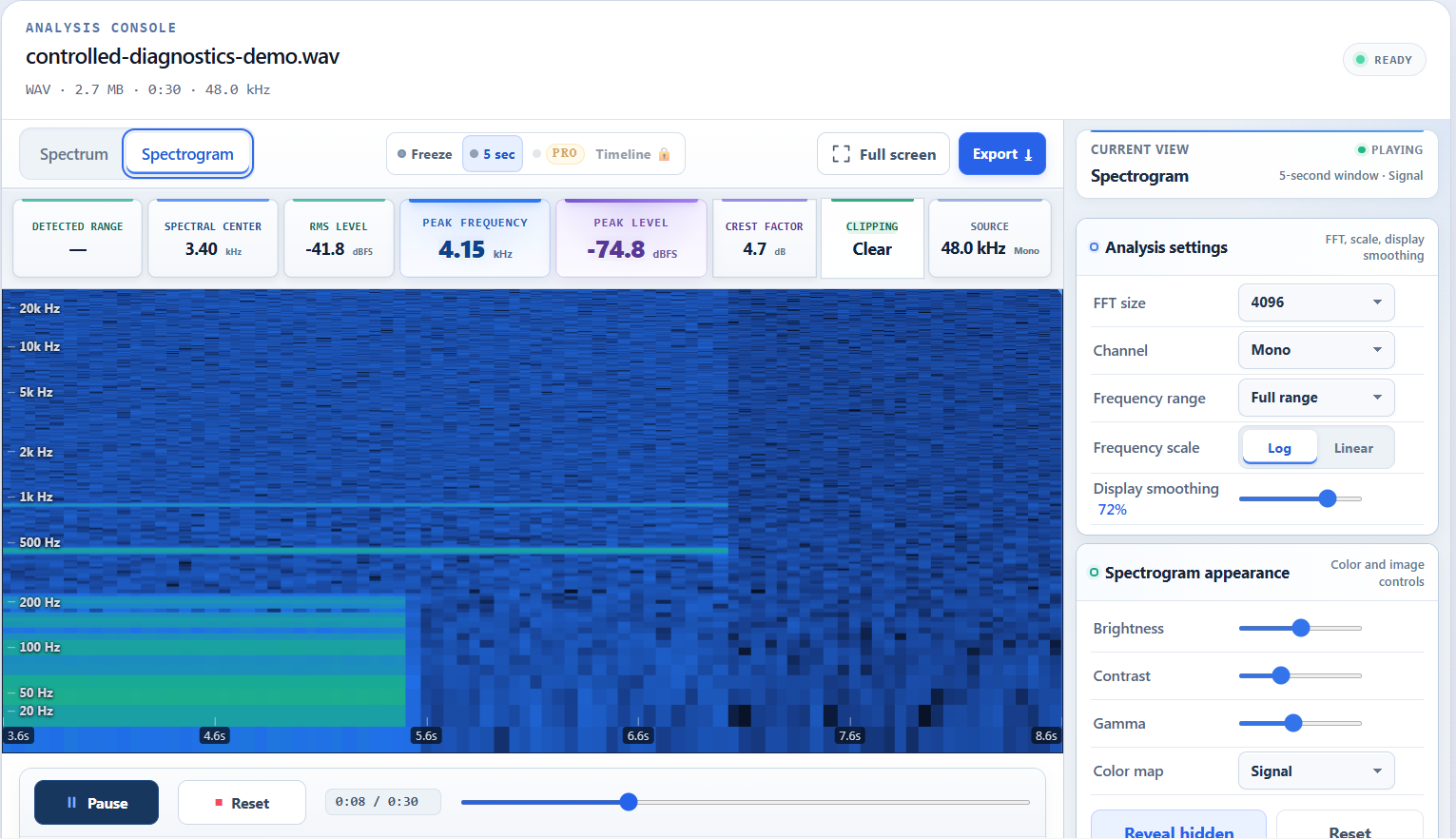Click the 4.6s timeline marker

[x=215, y=735]
